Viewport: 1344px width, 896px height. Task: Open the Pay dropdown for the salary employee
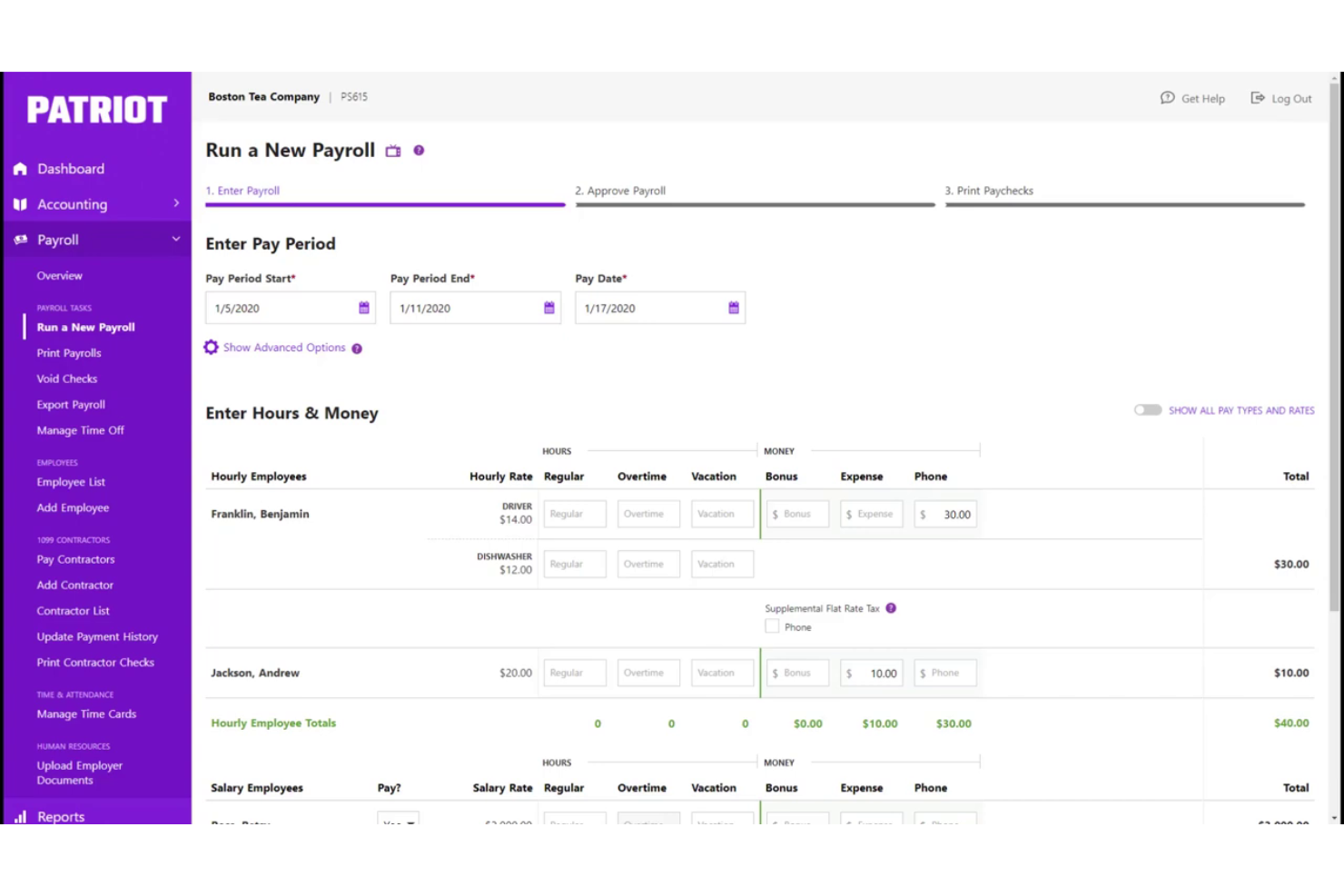tap(398, 822)
